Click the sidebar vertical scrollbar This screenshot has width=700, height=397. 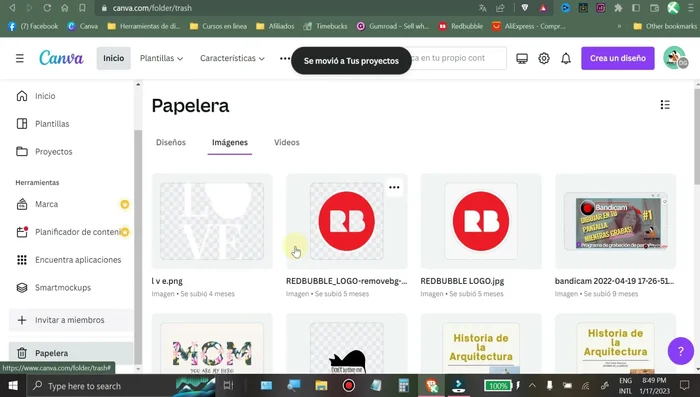[x=138, y=247]
